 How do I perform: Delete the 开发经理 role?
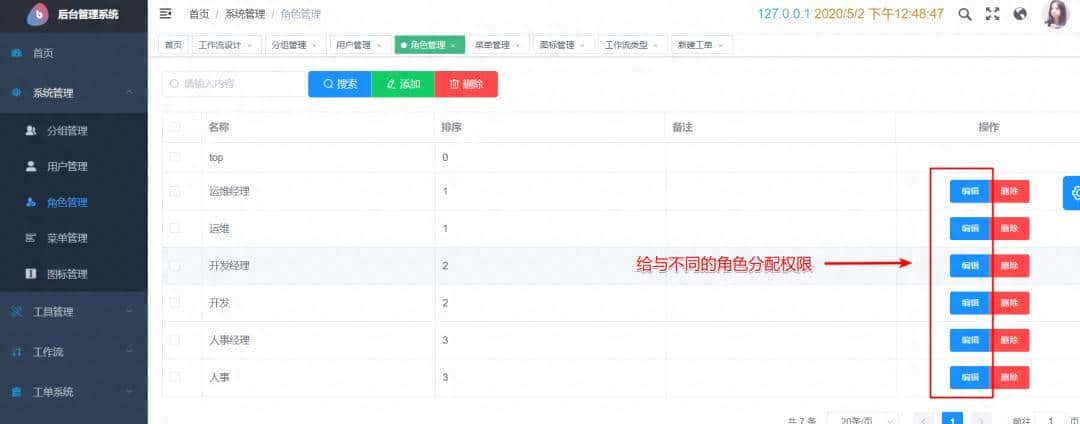pyautogui.click(x=1010, y=266)
